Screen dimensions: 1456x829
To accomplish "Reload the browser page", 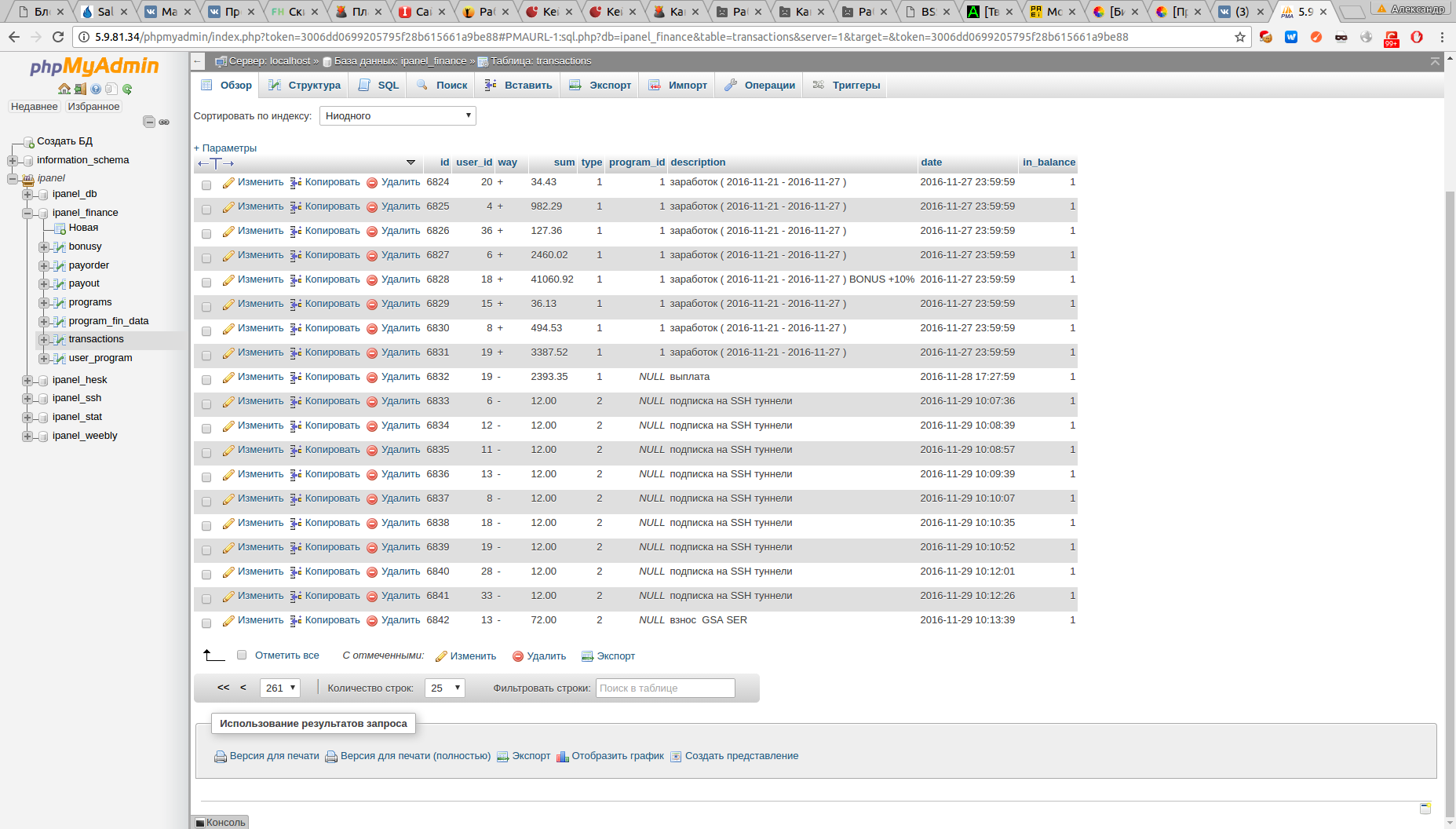I will 57,37.
